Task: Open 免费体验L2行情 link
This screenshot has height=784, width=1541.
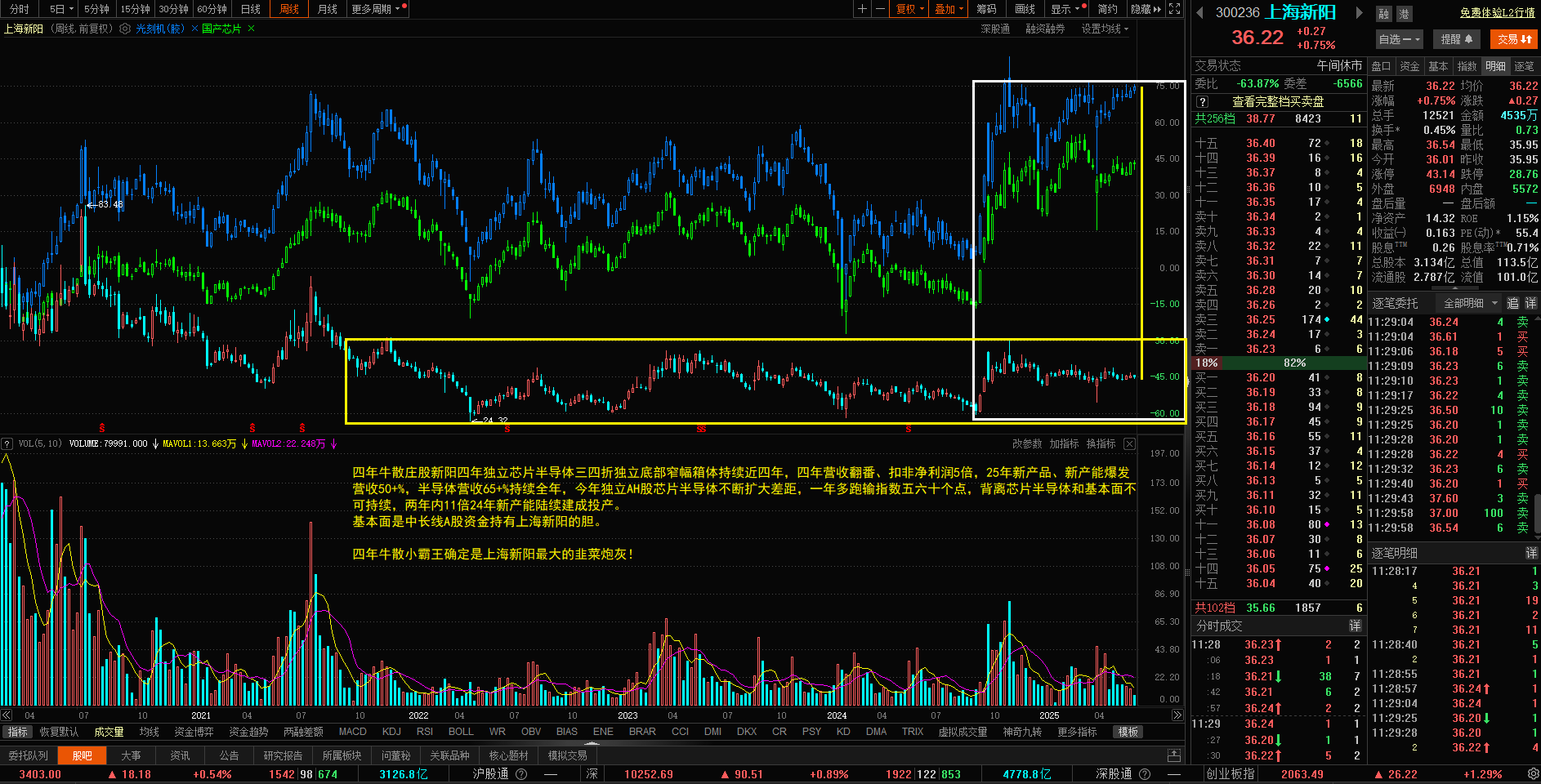Action: 1497,13
